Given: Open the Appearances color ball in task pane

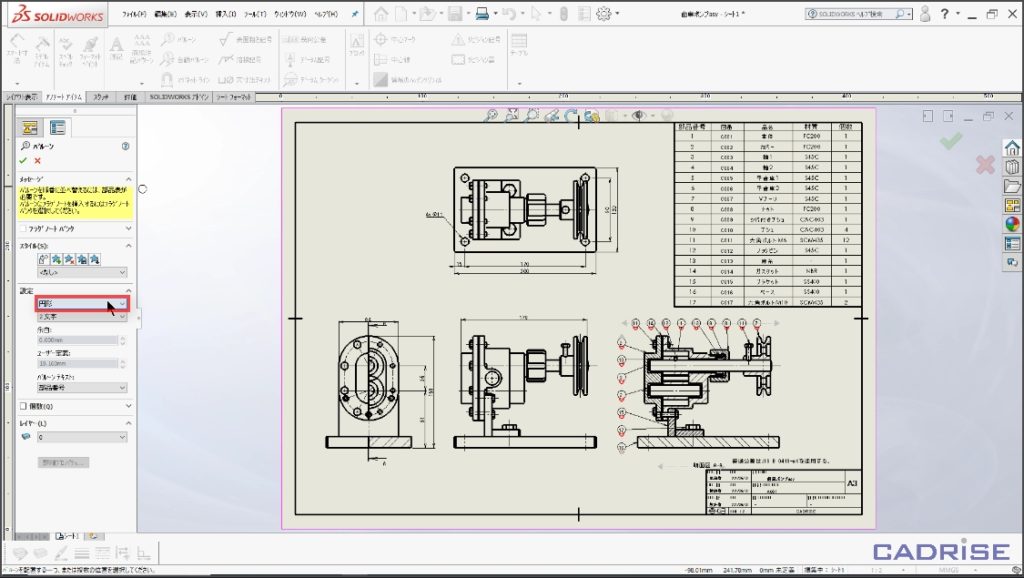Looking at the screenshot, I should tap(1012, 224).
